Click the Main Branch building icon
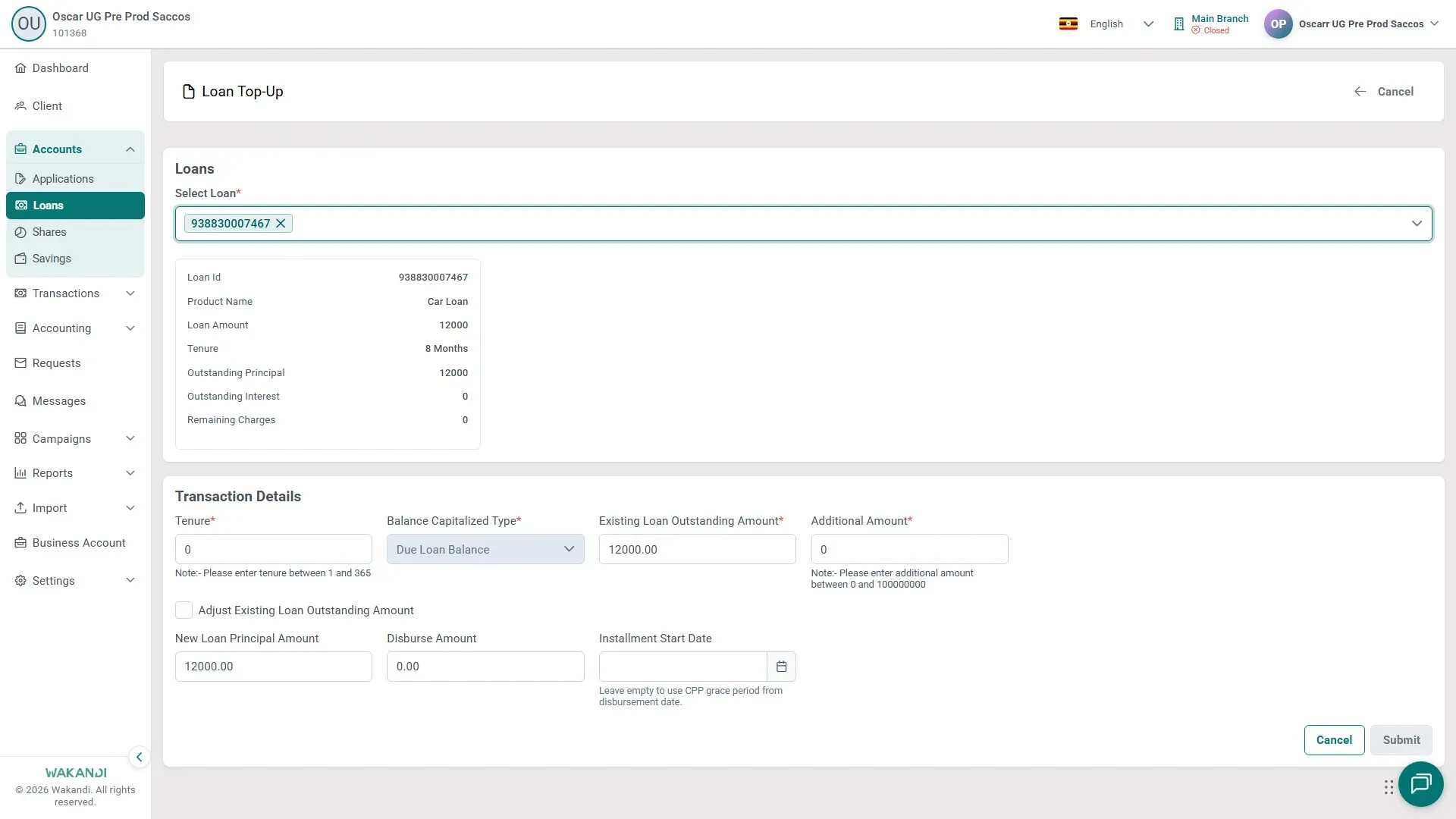 pyautogui.click(x=1178, y=24)
